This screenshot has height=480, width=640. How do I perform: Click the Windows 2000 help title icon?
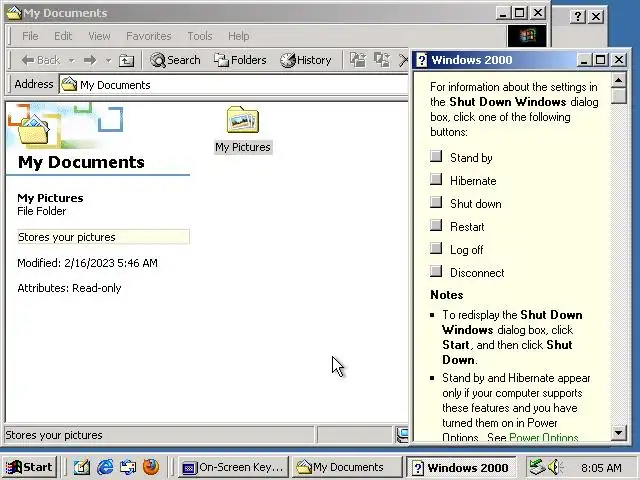click(x=422, y=60)
